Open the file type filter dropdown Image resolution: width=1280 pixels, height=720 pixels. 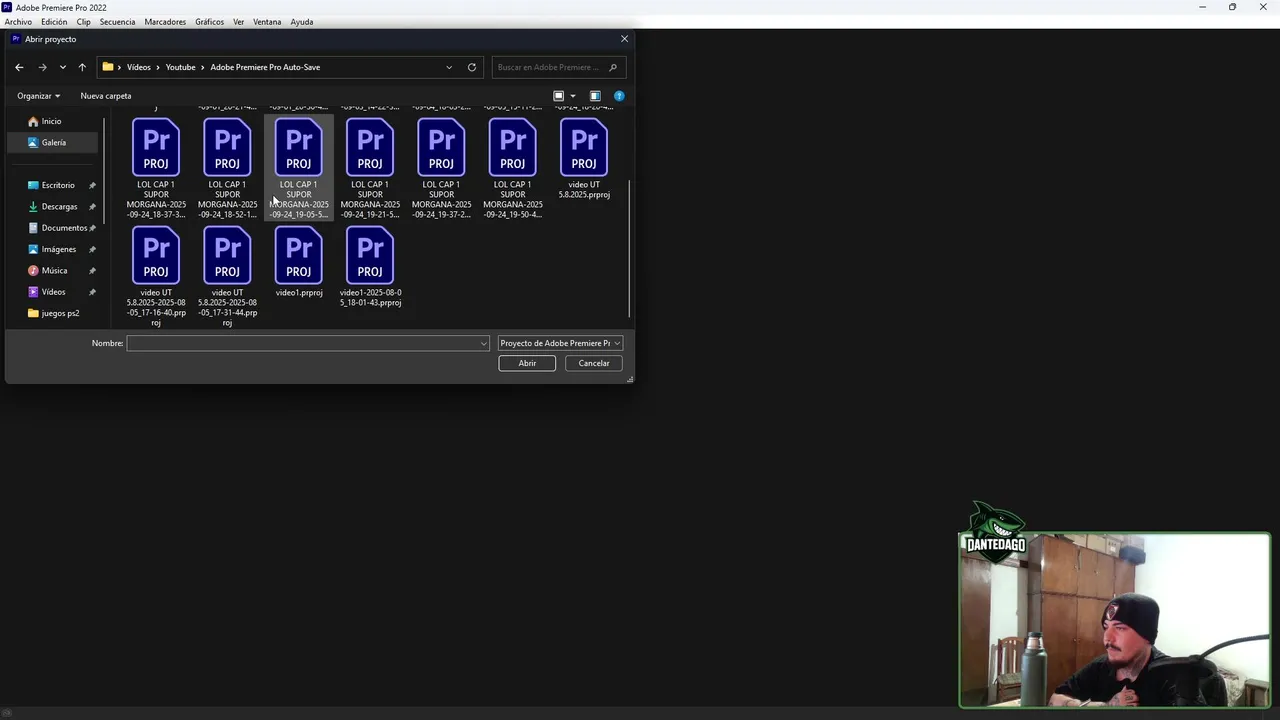point(560,343)
